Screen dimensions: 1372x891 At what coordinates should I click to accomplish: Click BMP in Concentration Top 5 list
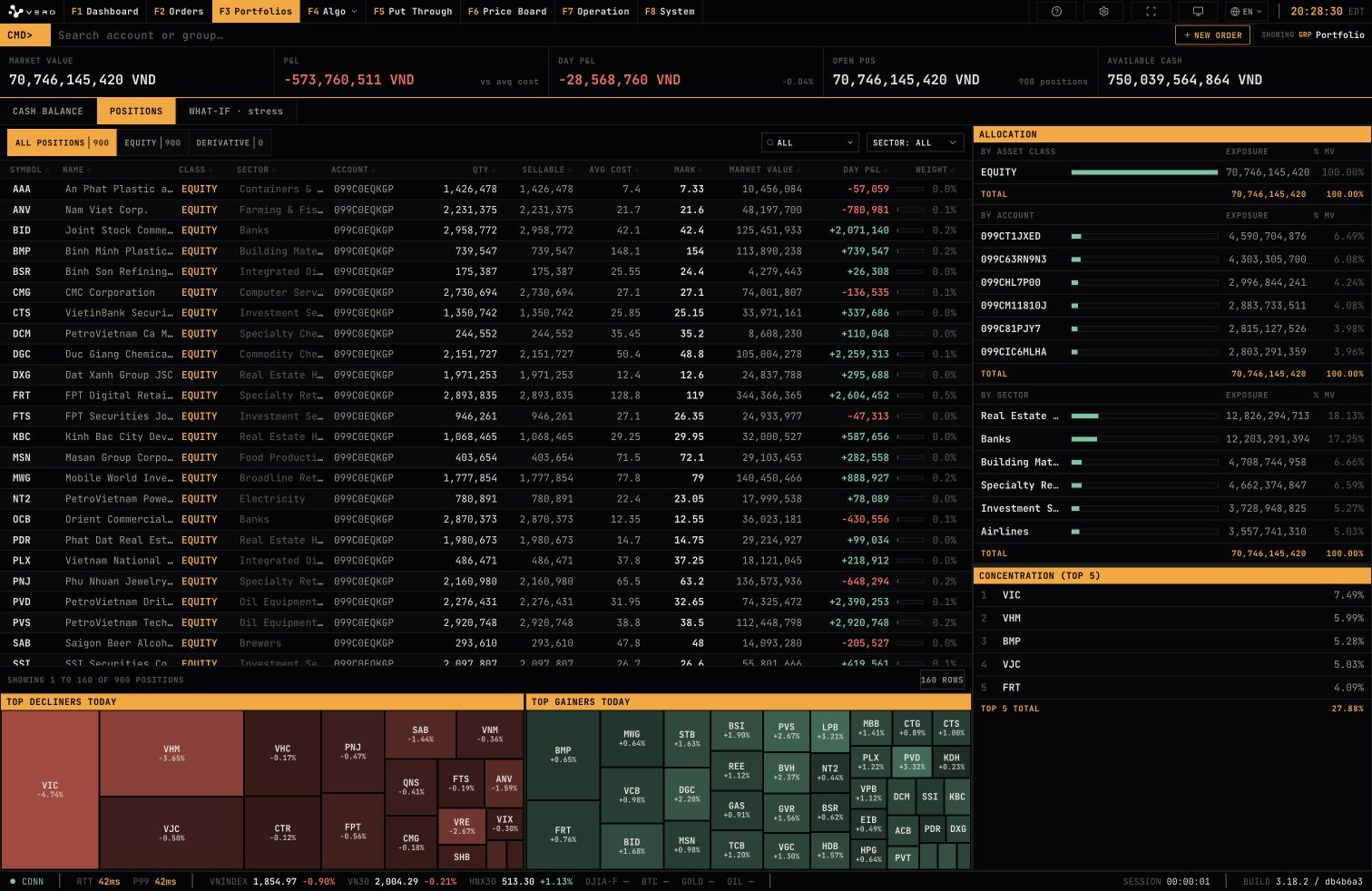pyautogui.click(x=1171, y=641)
